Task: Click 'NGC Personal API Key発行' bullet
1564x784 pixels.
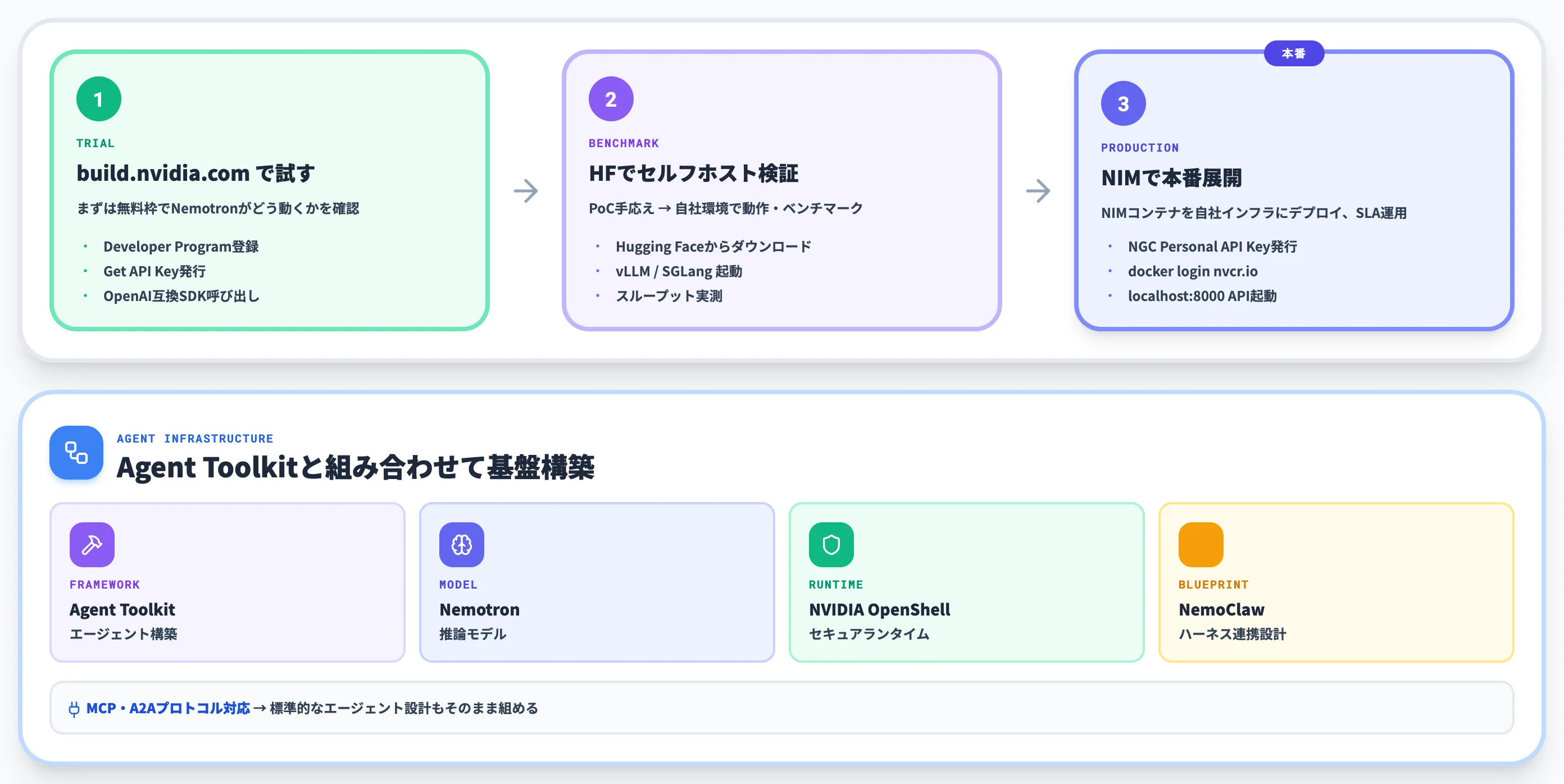Action: 1212,247
